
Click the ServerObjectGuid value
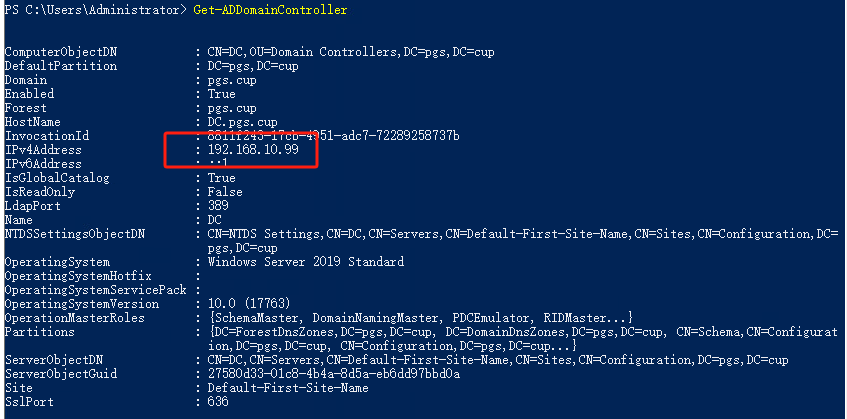coord(333,374)
